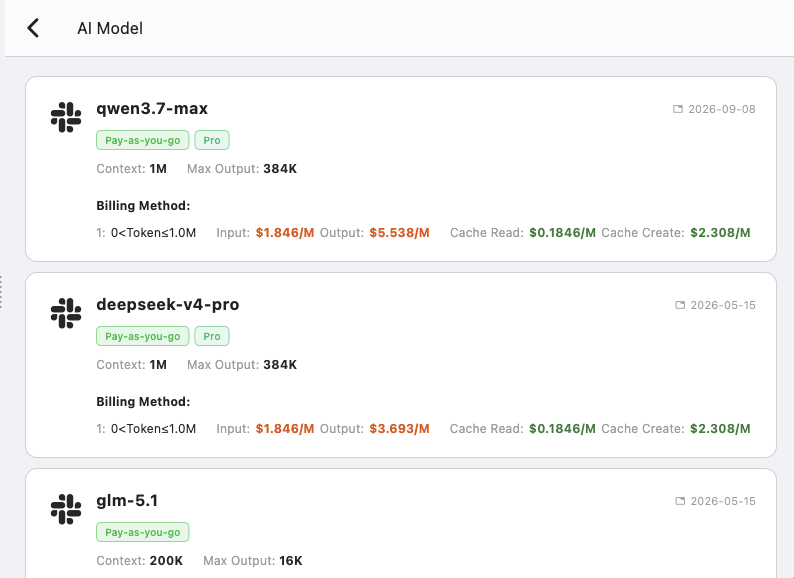The width and height of the screenshot is (794, 578).
Task: Click the glm-5.1 Max Output 16K value
Action: [291, 561]
